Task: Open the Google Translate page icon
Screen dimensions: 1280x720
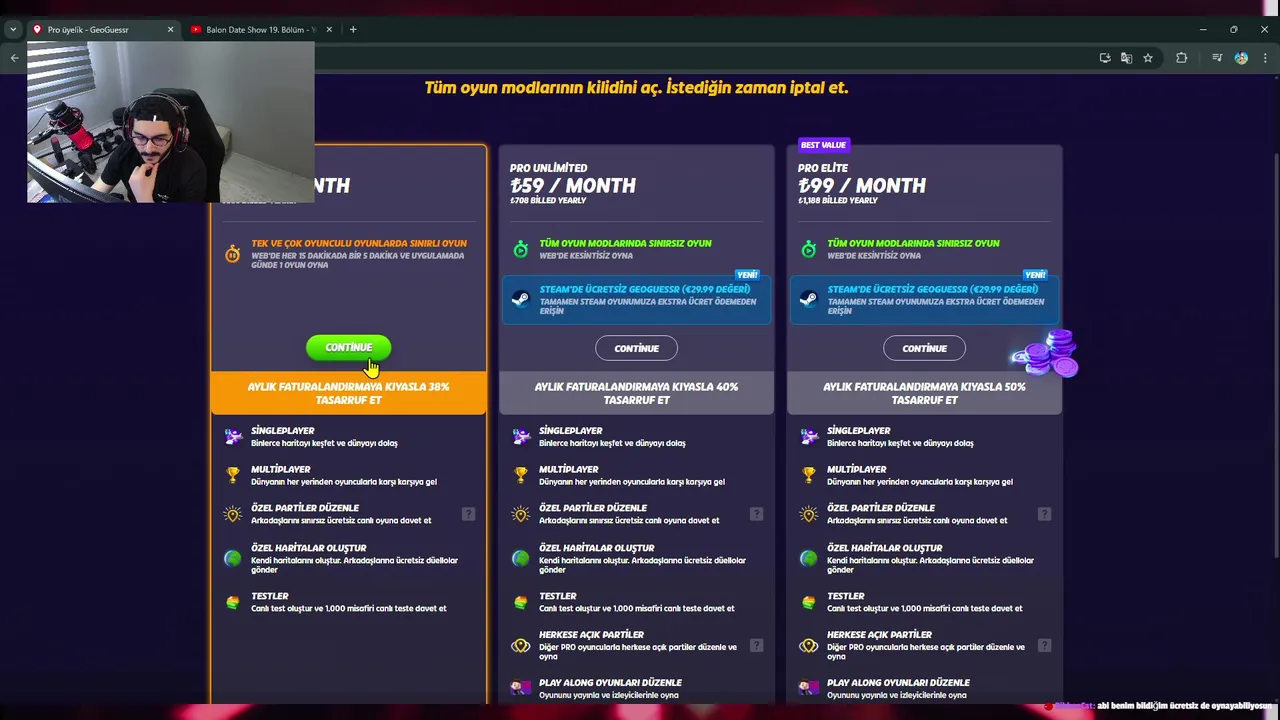Action: [x=1126, y=58]
